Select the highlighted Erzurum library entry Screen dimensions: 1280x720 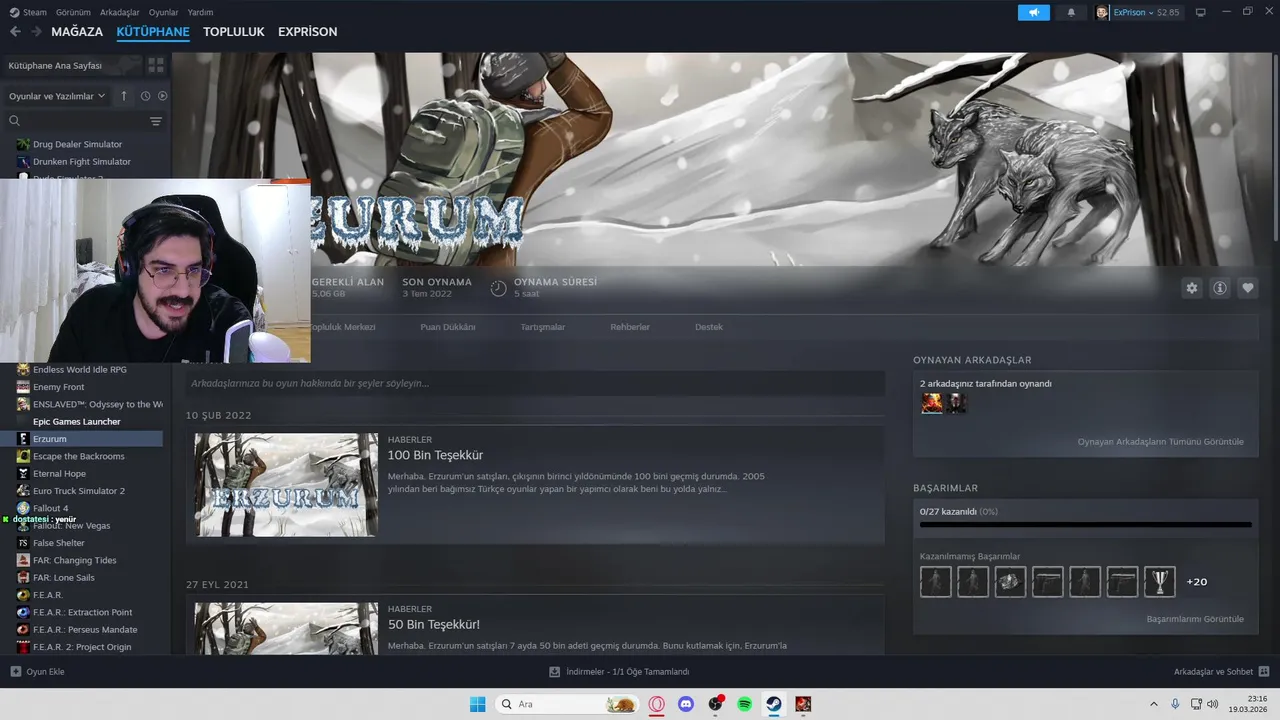click(x=82, y=439)
